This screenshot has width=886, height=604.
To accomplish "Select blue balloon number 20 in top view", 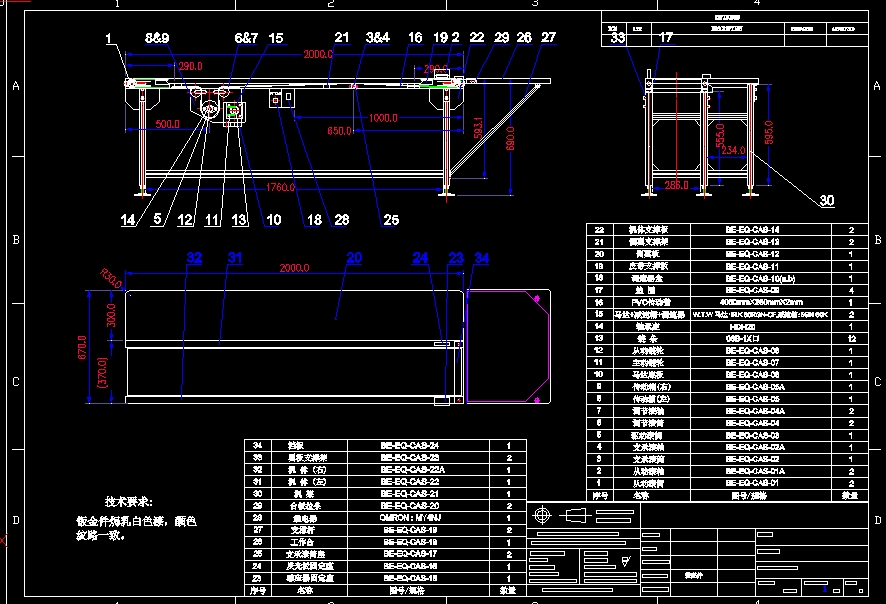I will (354, 258).
